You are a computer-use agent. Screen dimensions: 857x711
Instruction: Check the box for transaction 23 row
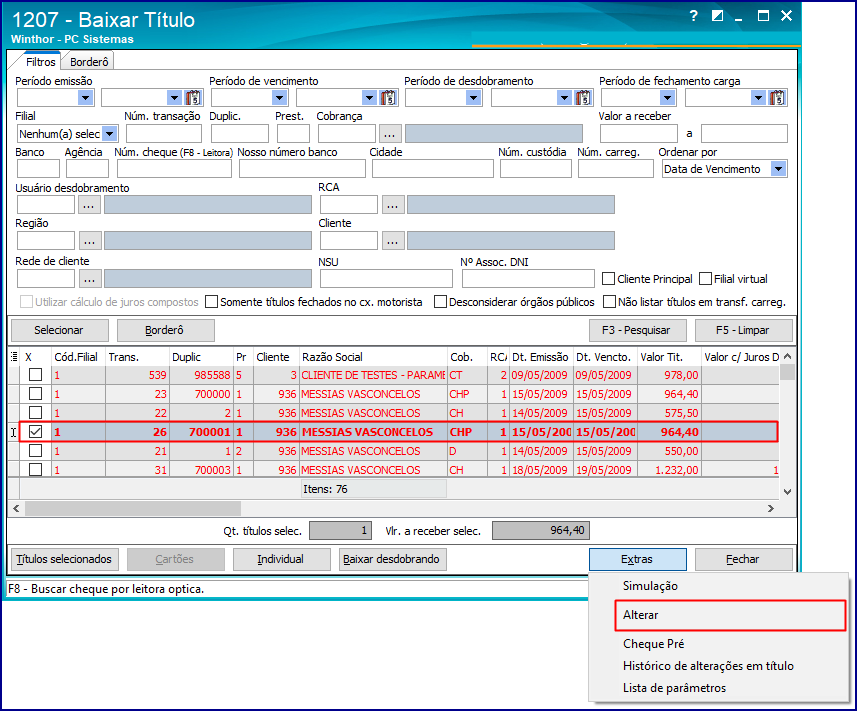point(36,393)
